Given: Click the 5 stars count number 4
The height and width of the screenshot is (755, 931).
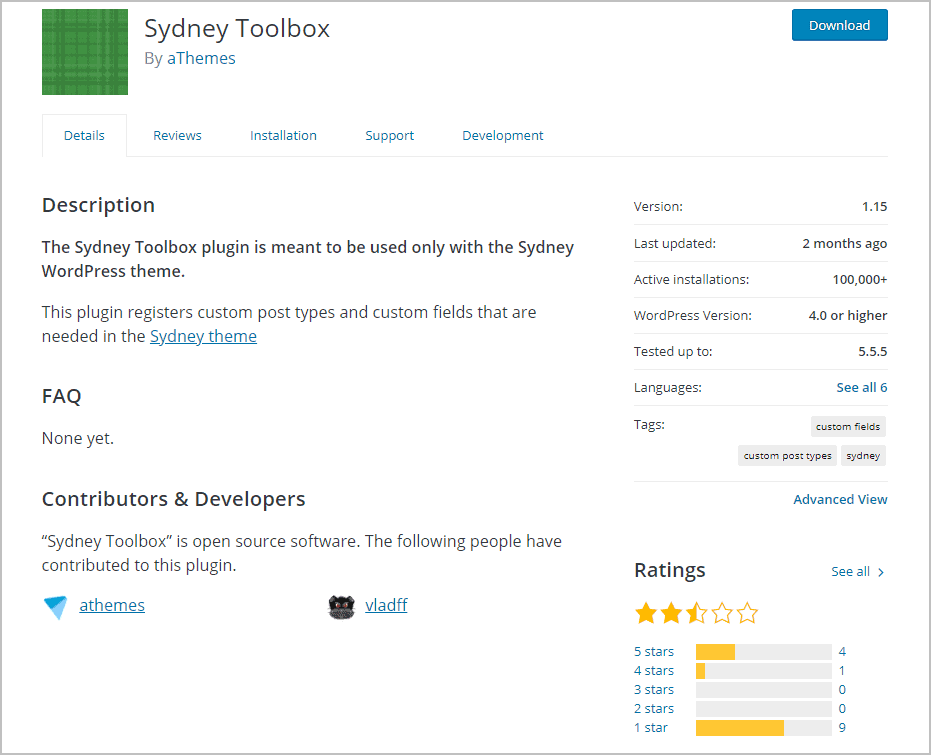Looking at the screenshot, I should coord(842,652).
